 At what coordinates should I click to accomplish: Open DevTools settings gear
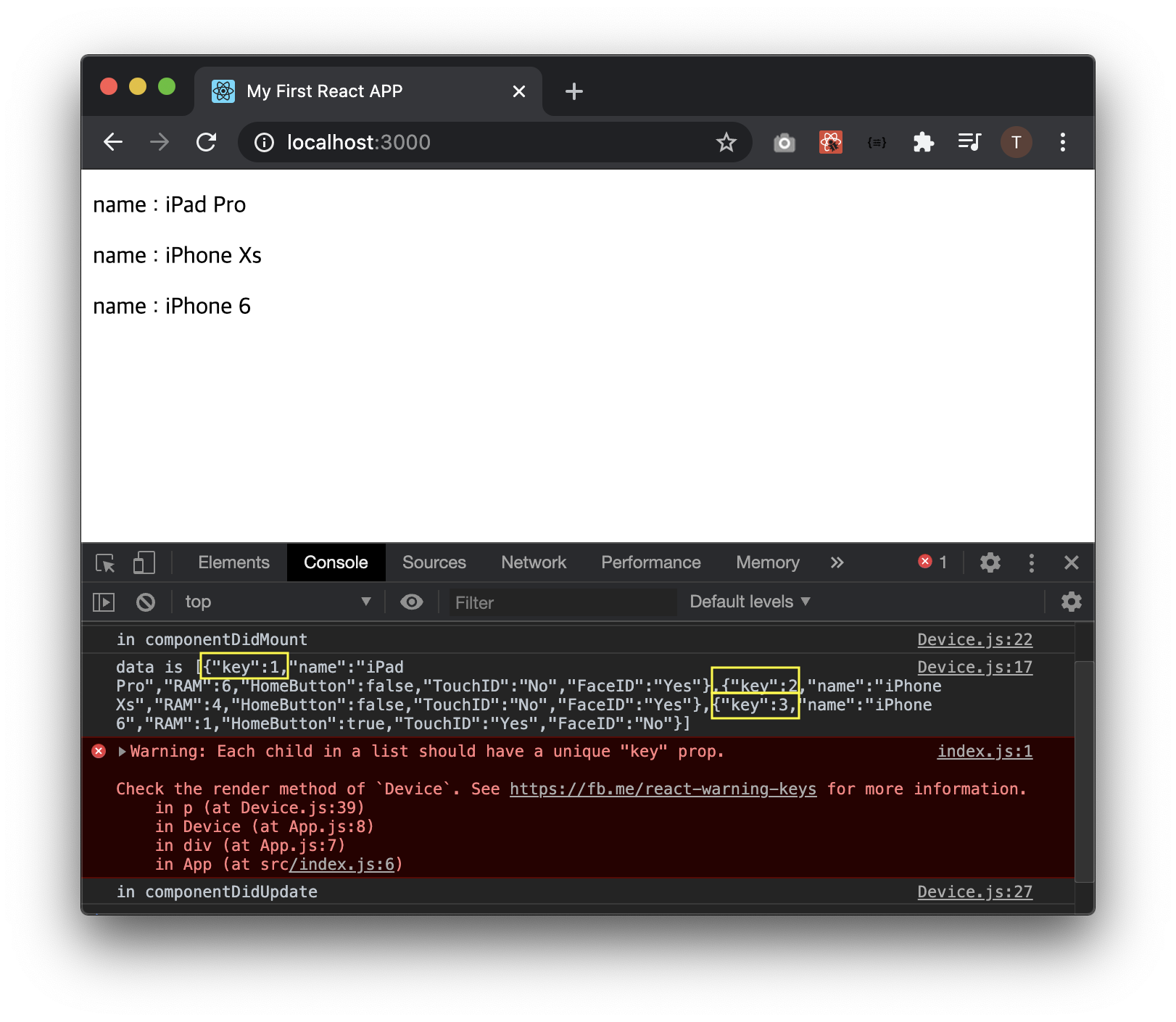click(990, 563)
